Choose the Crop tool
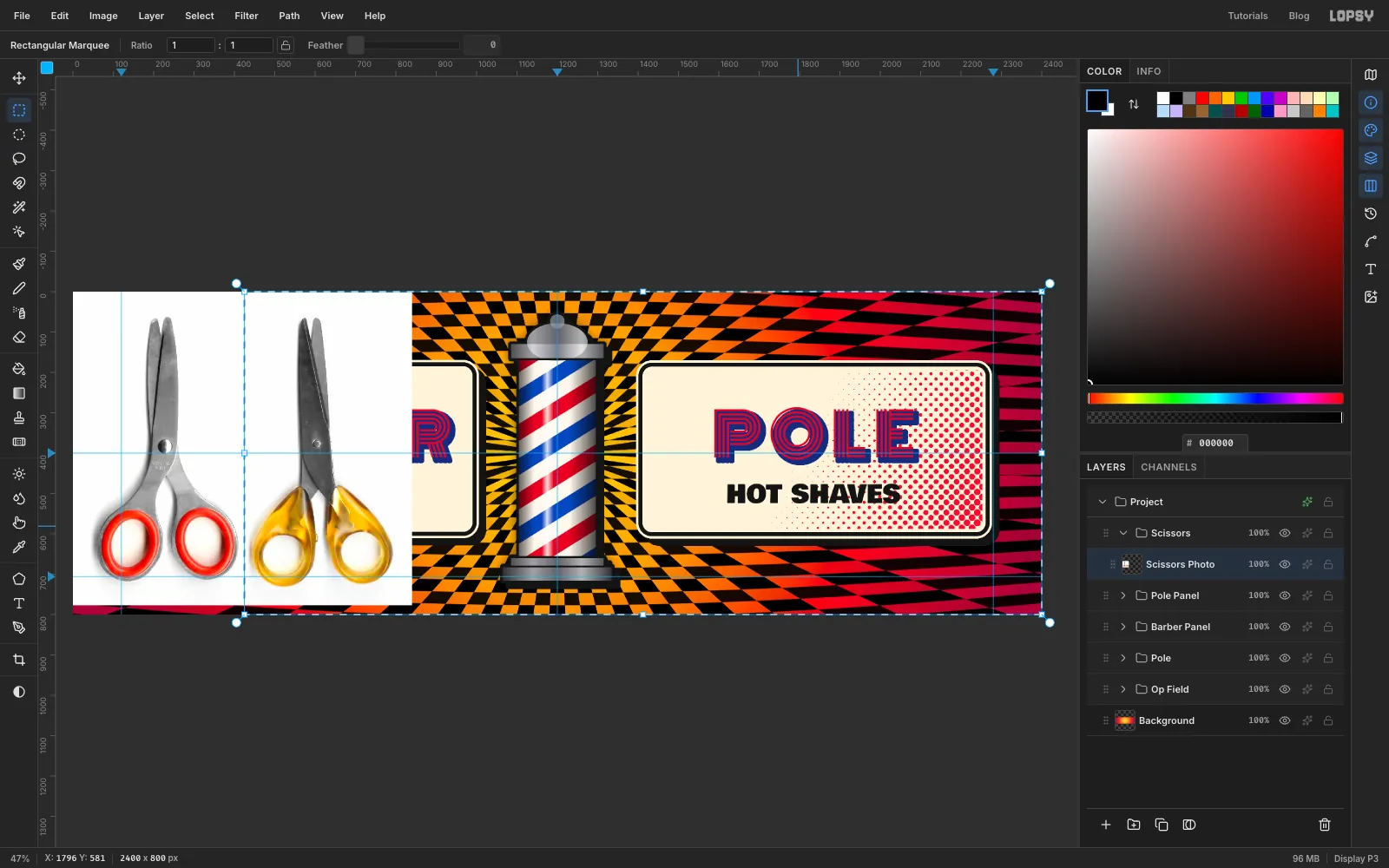 (x=19, y=660)
